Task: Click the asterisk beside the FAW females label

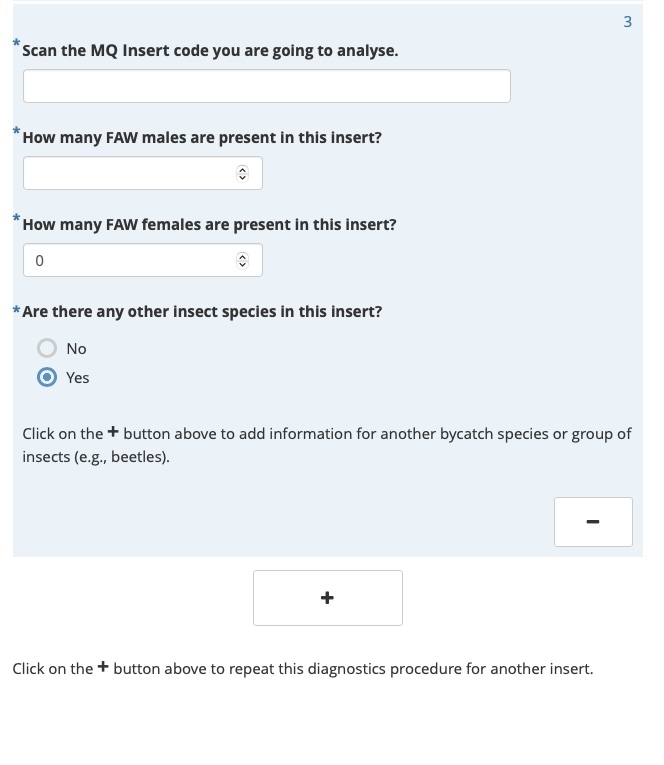Action: pyautogui.click(x=16, y=217)
